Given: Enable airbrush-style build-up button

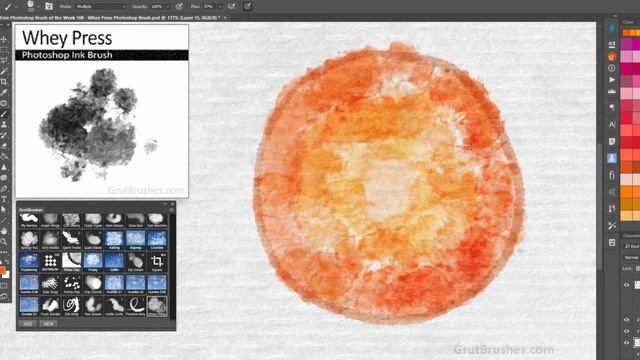Looking at the screenshot, I should 231,7.
